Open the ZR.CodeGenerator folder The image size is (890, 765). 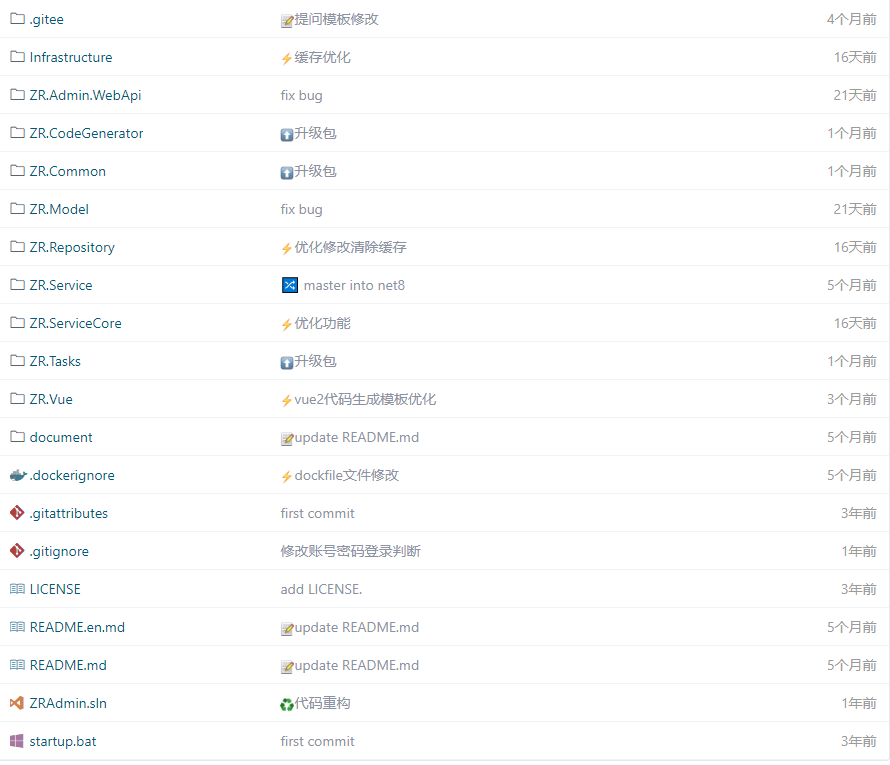[x=86, y=133]
